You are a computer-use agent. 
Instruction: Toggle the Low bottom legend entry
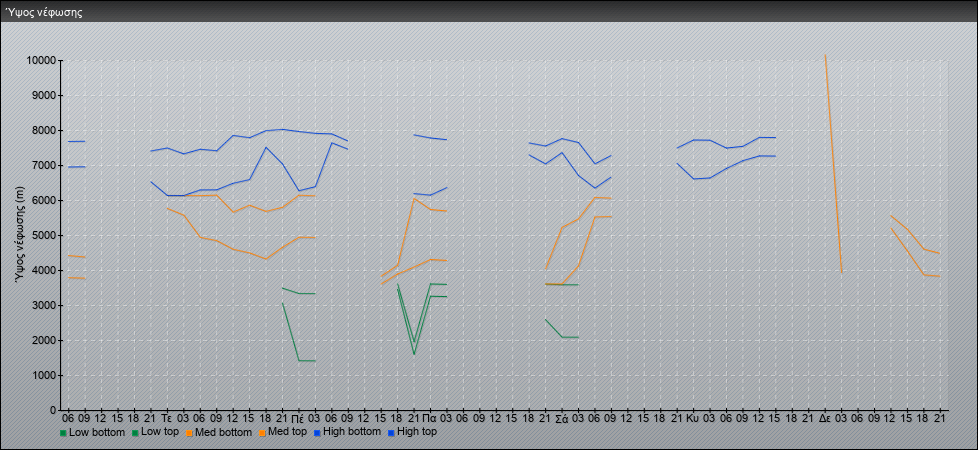(x=92, y=432)
